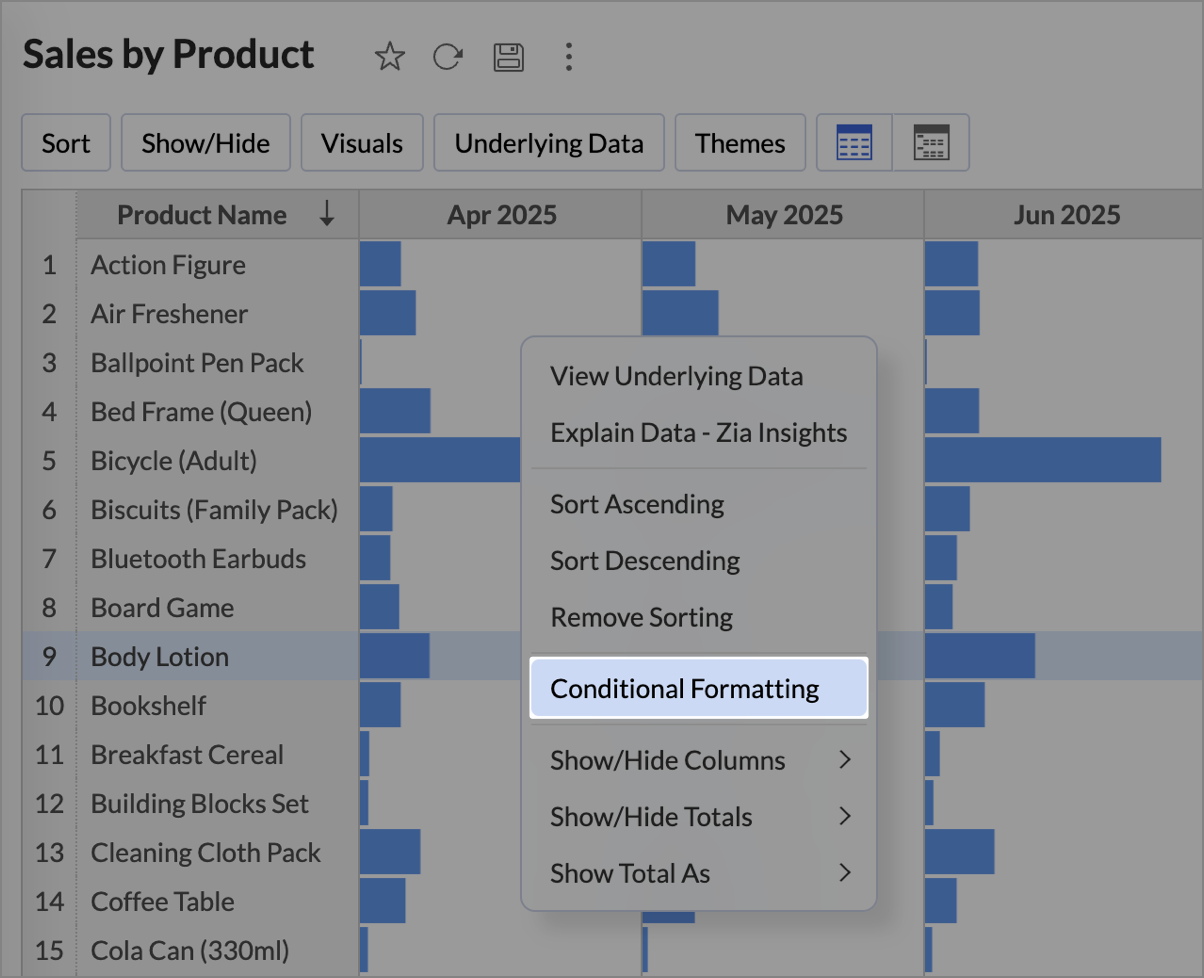Select the blue grid table layout icon
This screenshot has height=978, width=1204.
pyautogui.click(x=854, y=143)
